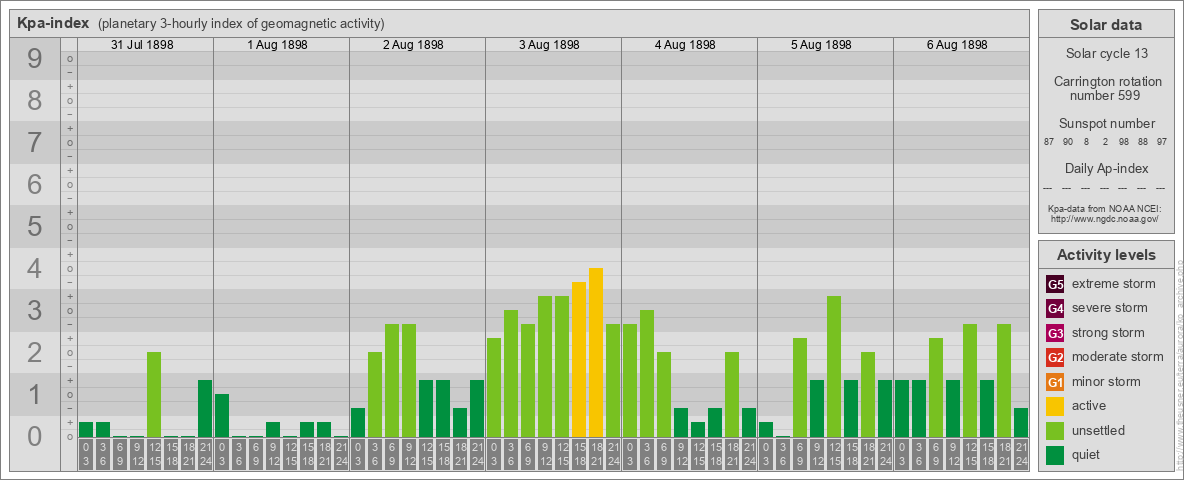Click the 3 Aug 1898 date header
The height and width of the screenshot is (480, 1184).
549,45
